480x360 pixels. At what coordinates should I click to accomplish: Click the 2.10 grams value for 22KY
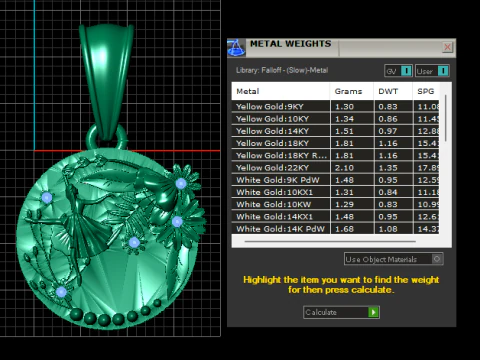coord(344,168)
